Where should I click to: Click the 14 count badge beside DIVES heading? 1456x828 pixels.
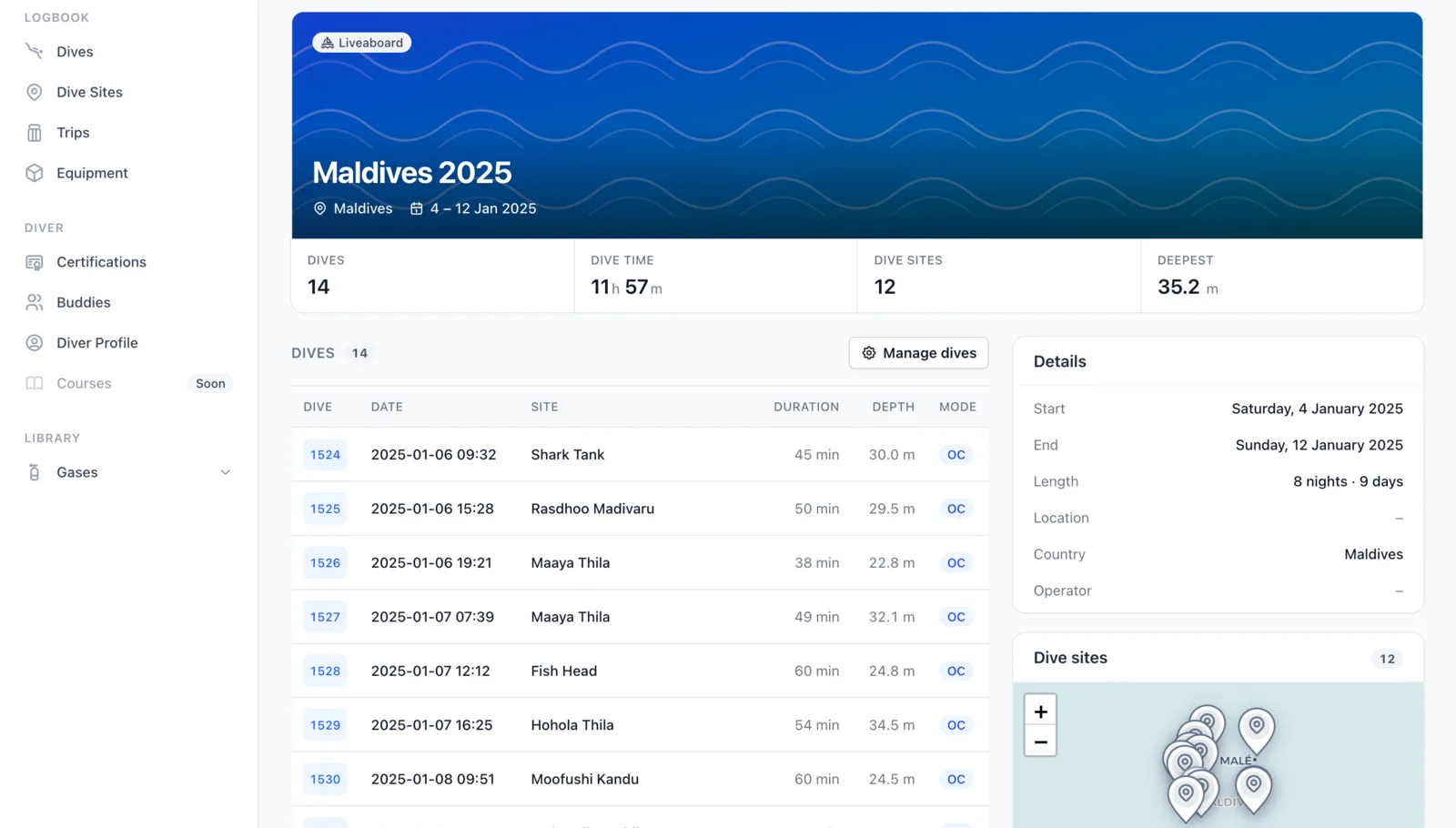pyautogui.click(x=360, y=353)
